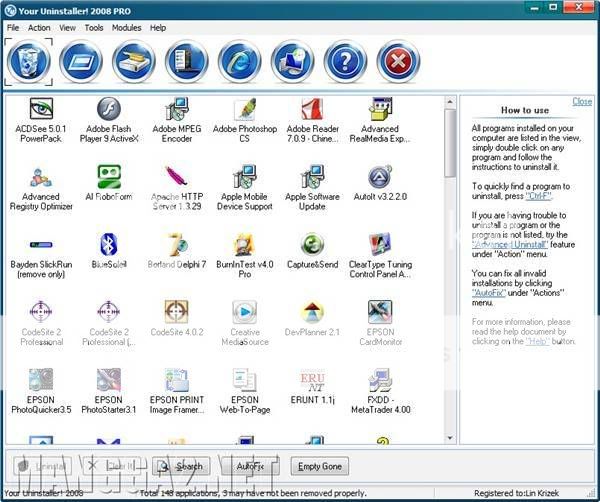600x502 pixels.
Task: Select Adobe Reader 7.0.9 program icon
Action: tap(312, 109)
